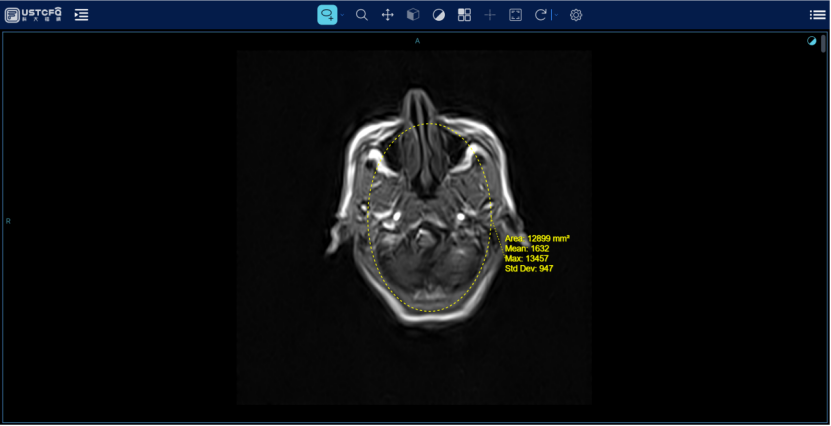Select the elliptical ROI measurement tool
The height and width of the screenshot is (426, 831).
[x=327, y=15]
